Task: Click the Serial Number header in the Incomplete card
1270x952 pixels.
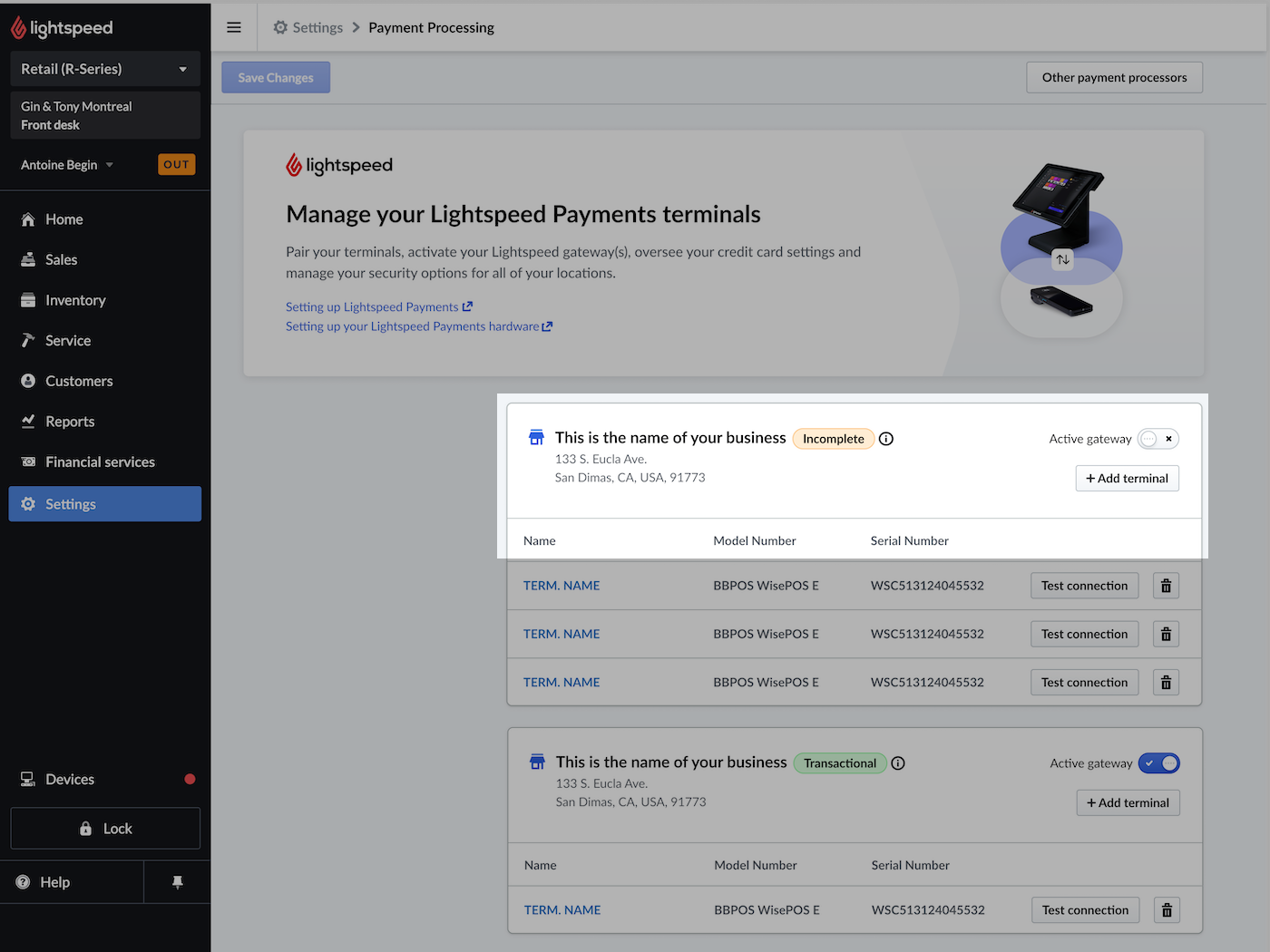Action: pos(910,541)
